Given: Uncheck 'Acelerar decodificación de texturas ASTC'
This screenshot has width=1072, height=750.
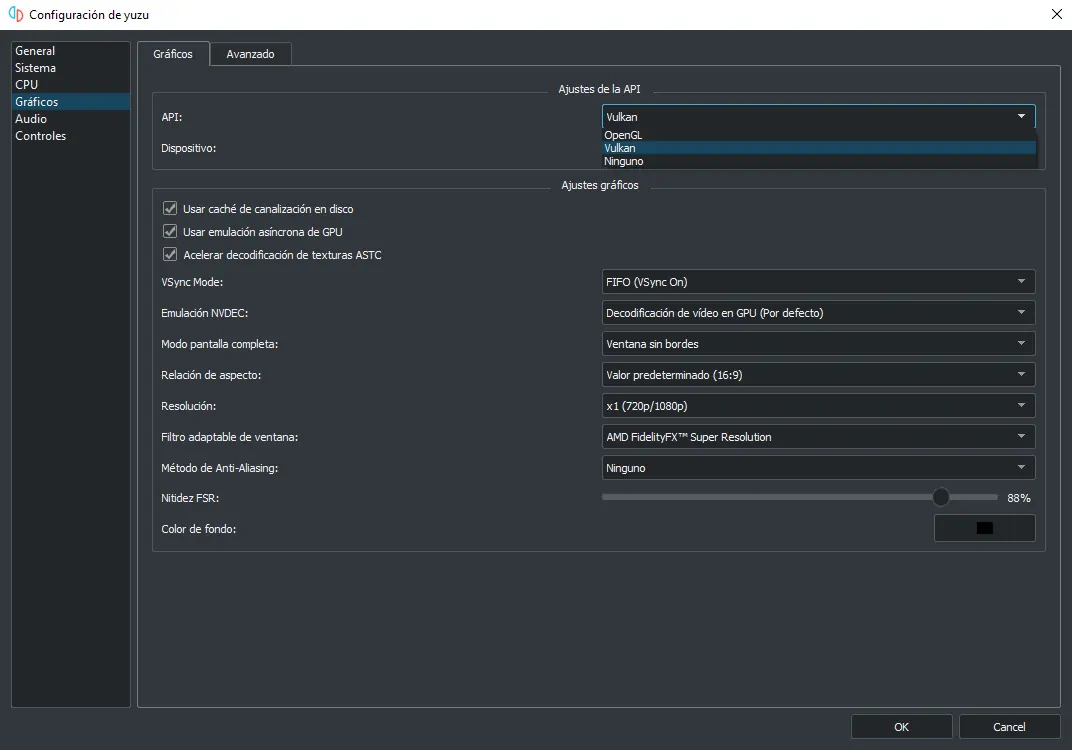Looking at the screenshot, I should click(170, 255).
